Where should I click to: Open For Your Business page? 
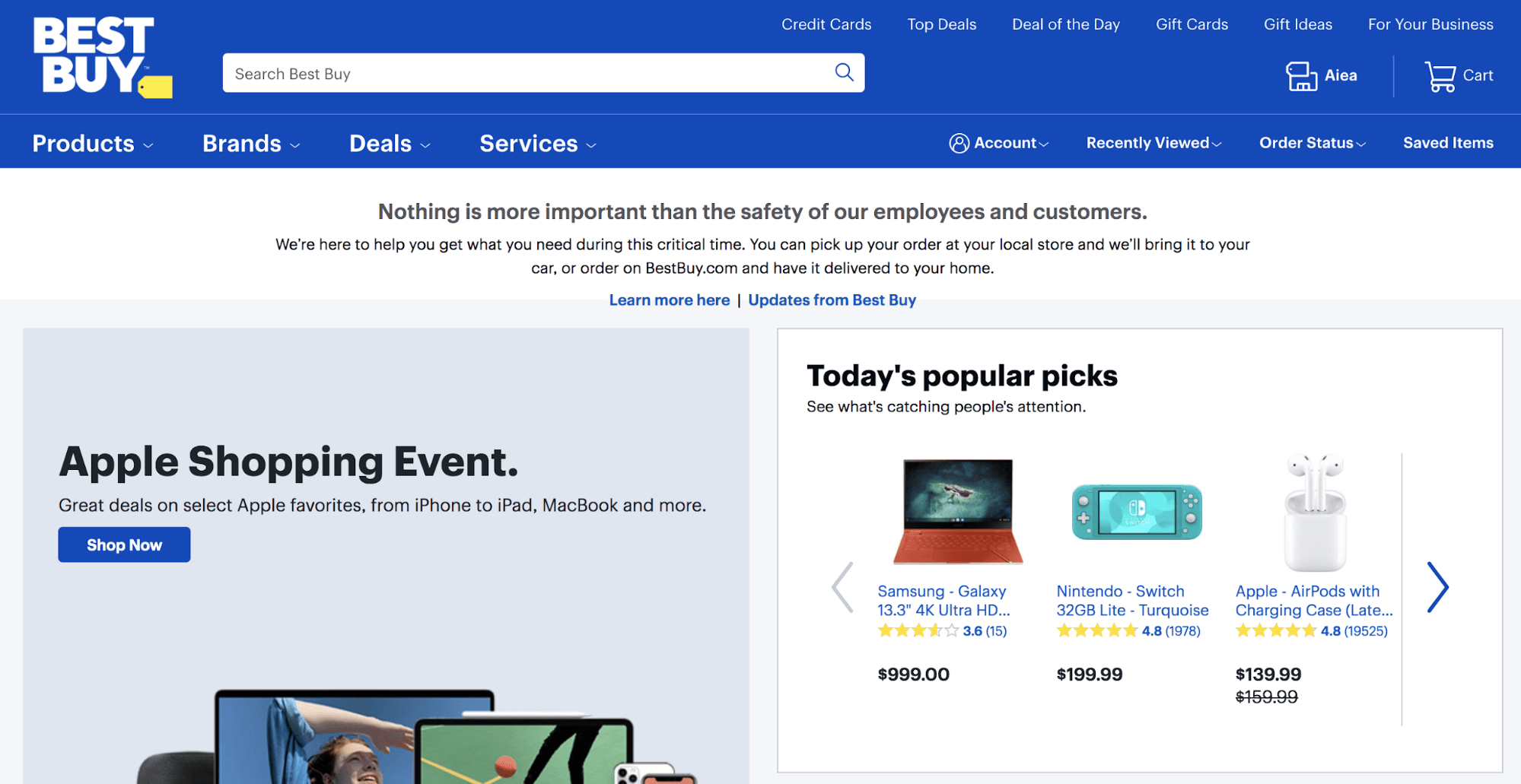click(x=1430, y=24)
